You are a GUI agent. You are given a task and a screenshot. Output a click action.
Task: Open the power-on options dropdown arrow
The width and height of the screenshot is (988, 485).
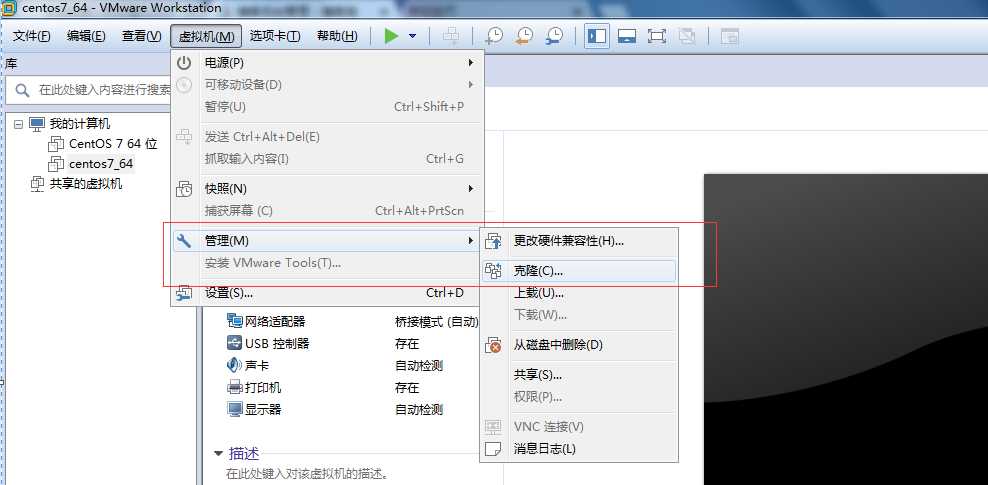click(413, 36)
